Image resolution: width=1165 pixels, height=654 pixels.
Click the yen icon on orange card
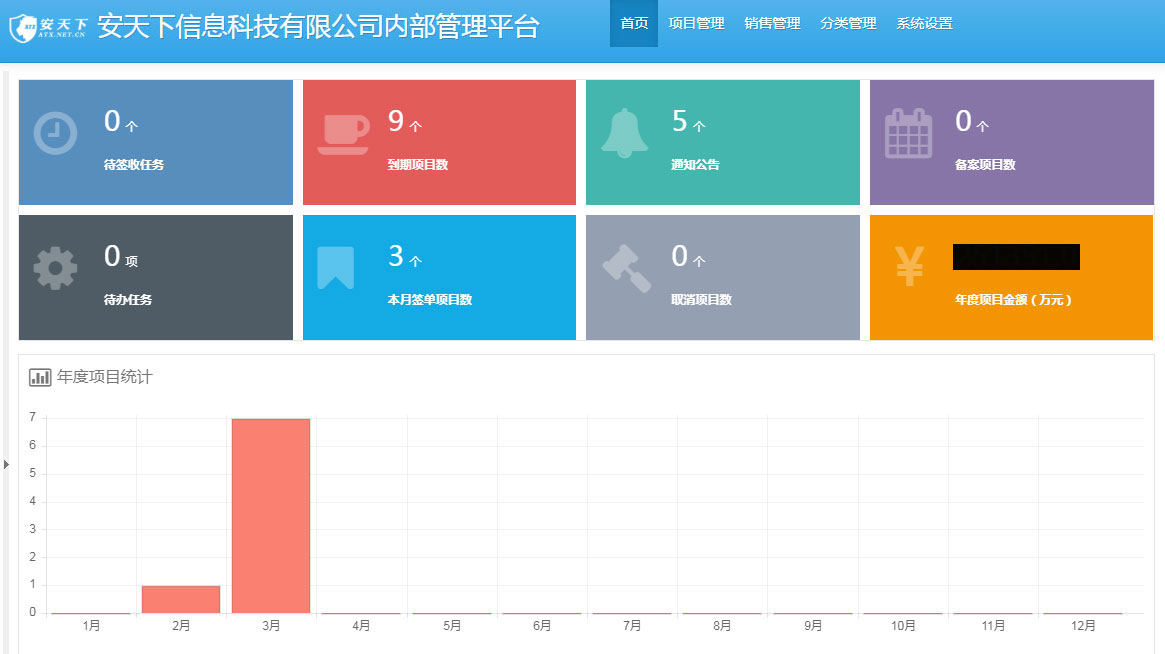click(x=909, y=267)
